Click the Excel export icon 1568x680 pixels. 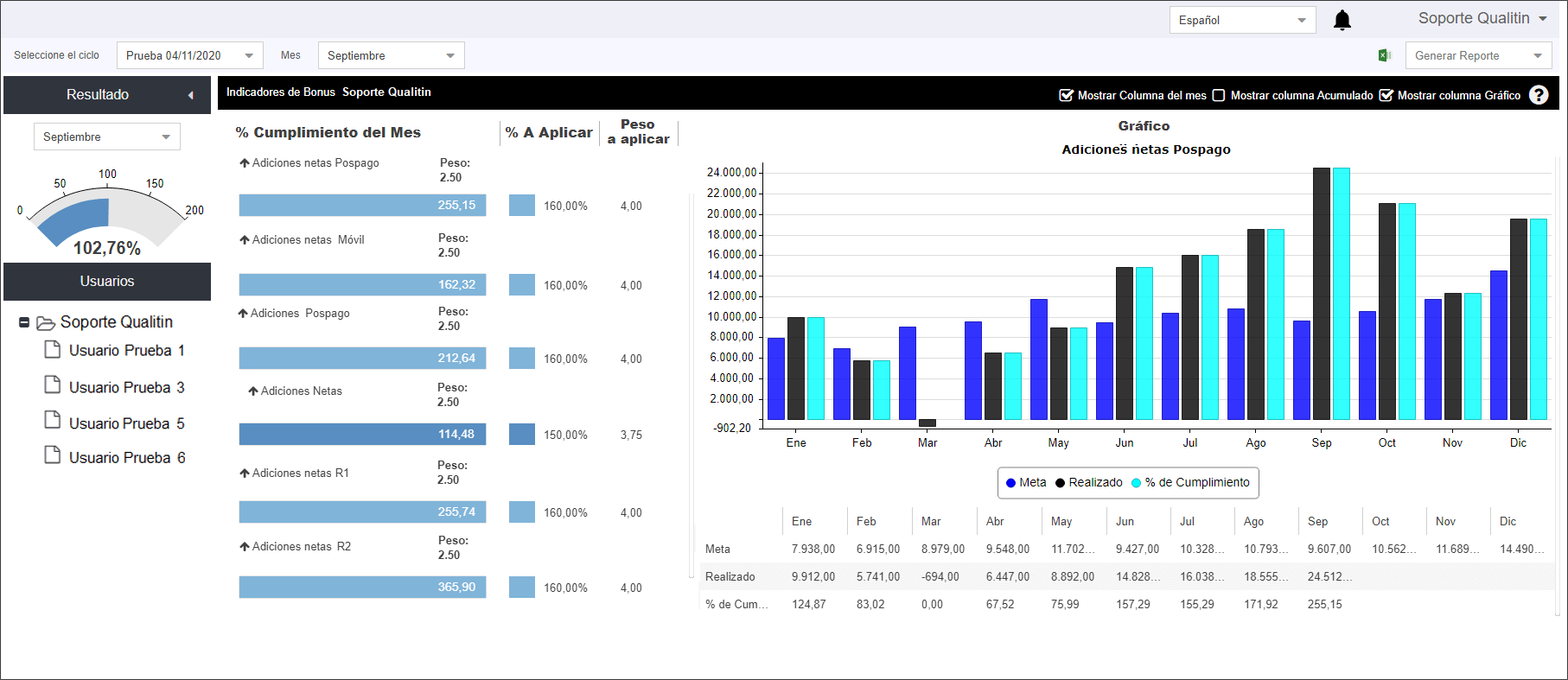click(1384, 55)
